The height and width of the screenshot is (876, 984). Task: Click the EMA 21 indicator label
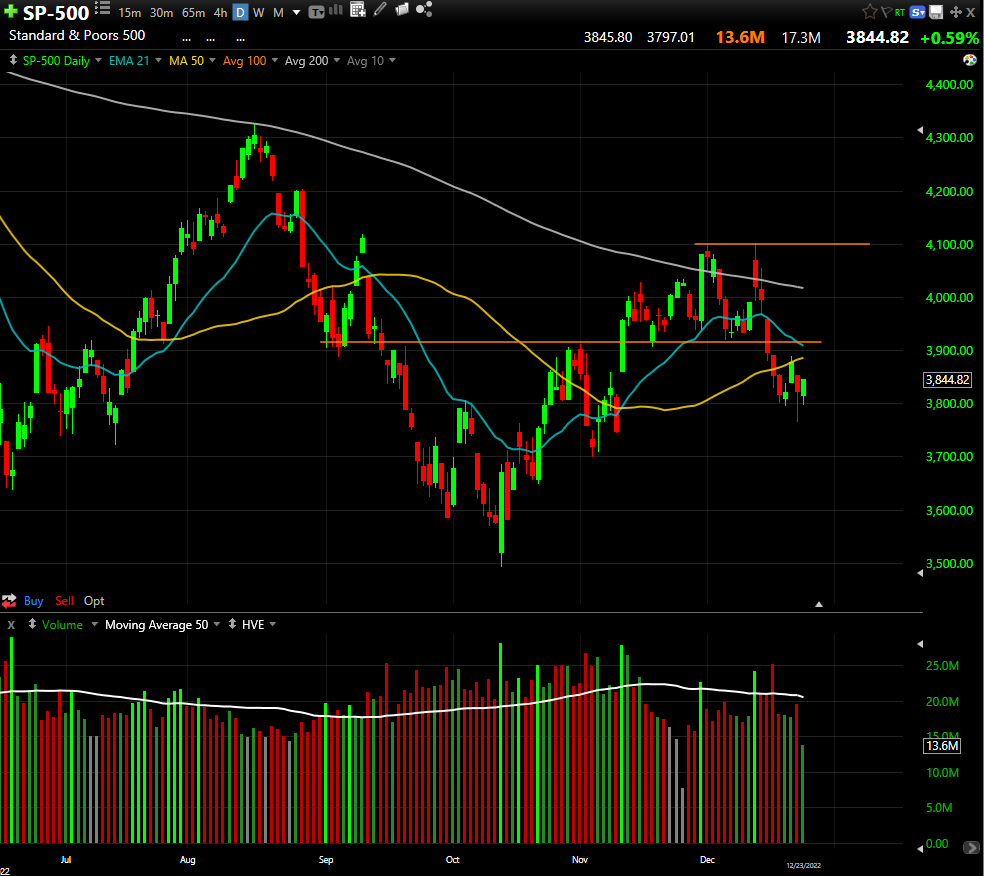point(129,61)
